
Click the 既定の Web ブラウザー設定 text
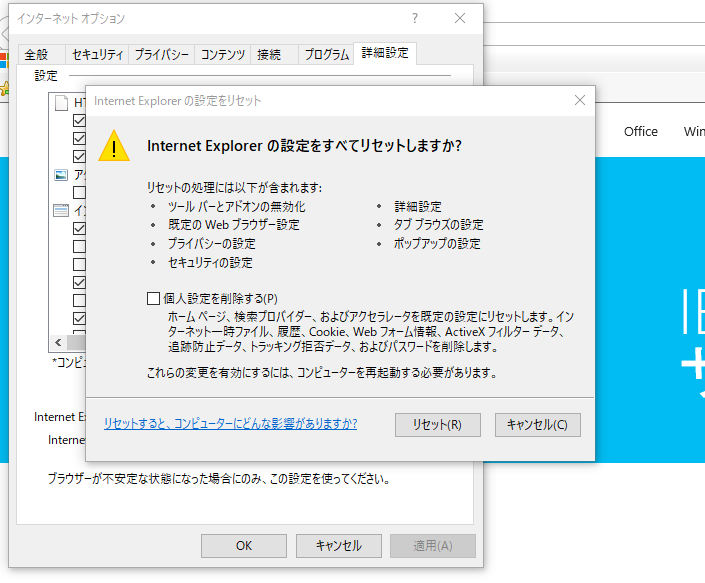pyautogui.click(x=234, y=225)
